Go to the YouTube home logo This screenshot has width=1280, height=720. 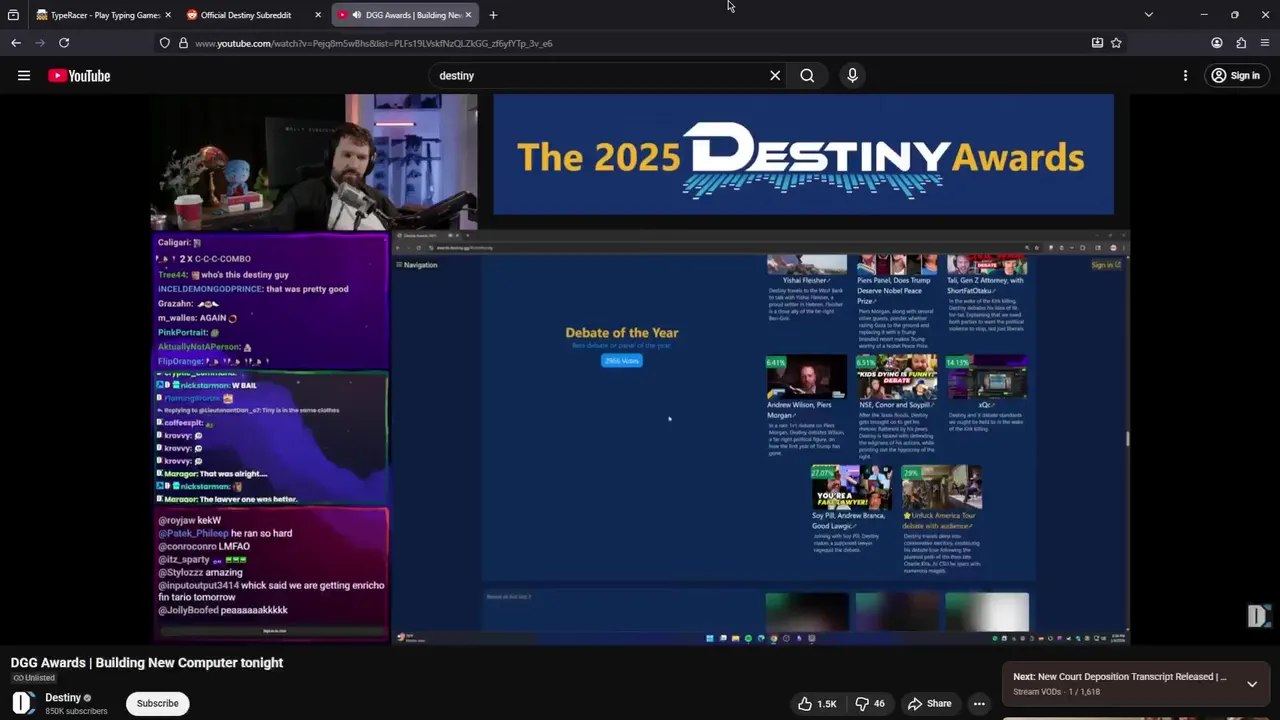click(79, 76)
